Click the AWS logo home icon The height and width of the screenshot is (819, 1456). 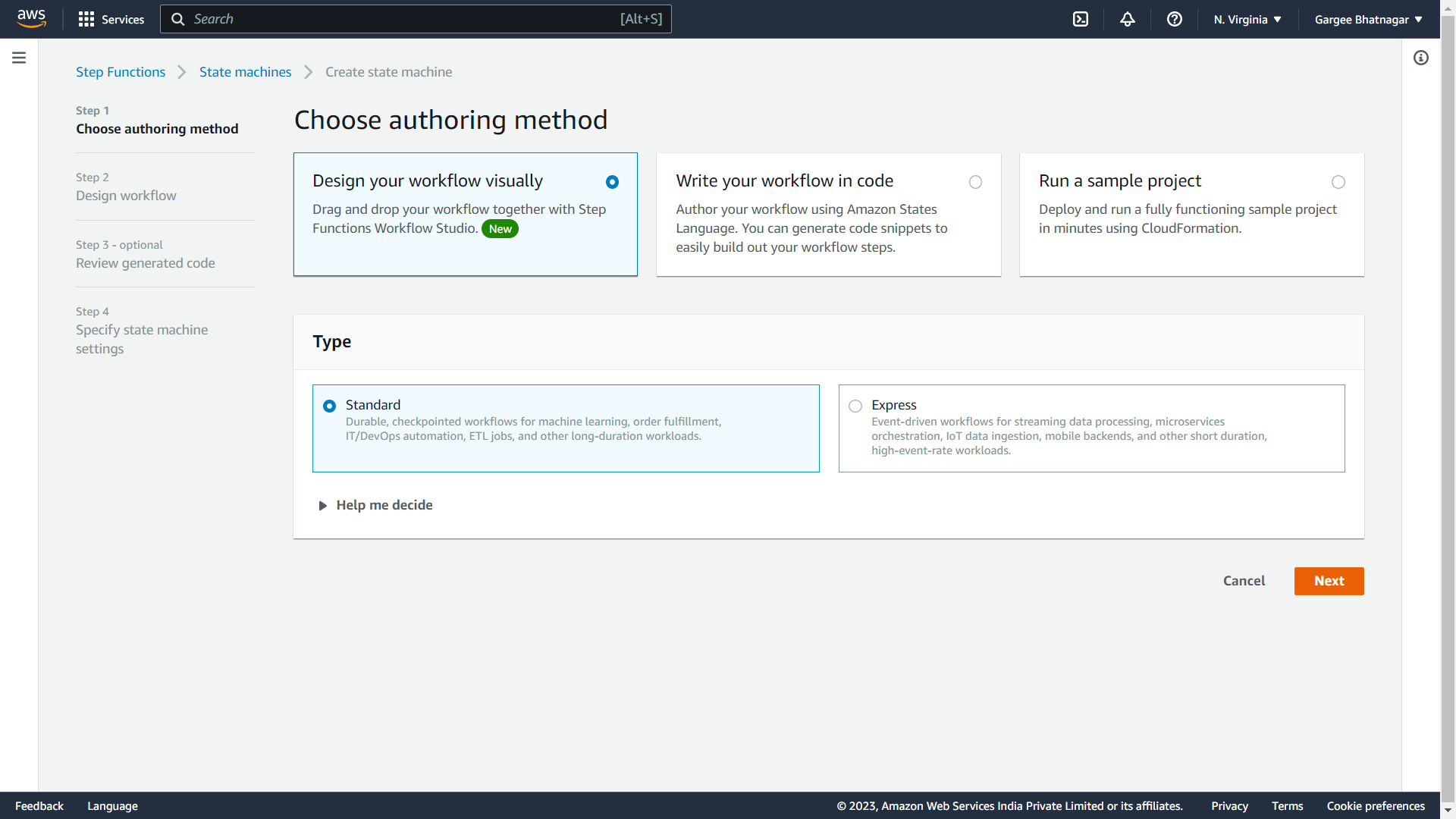[x=31, y=18]
